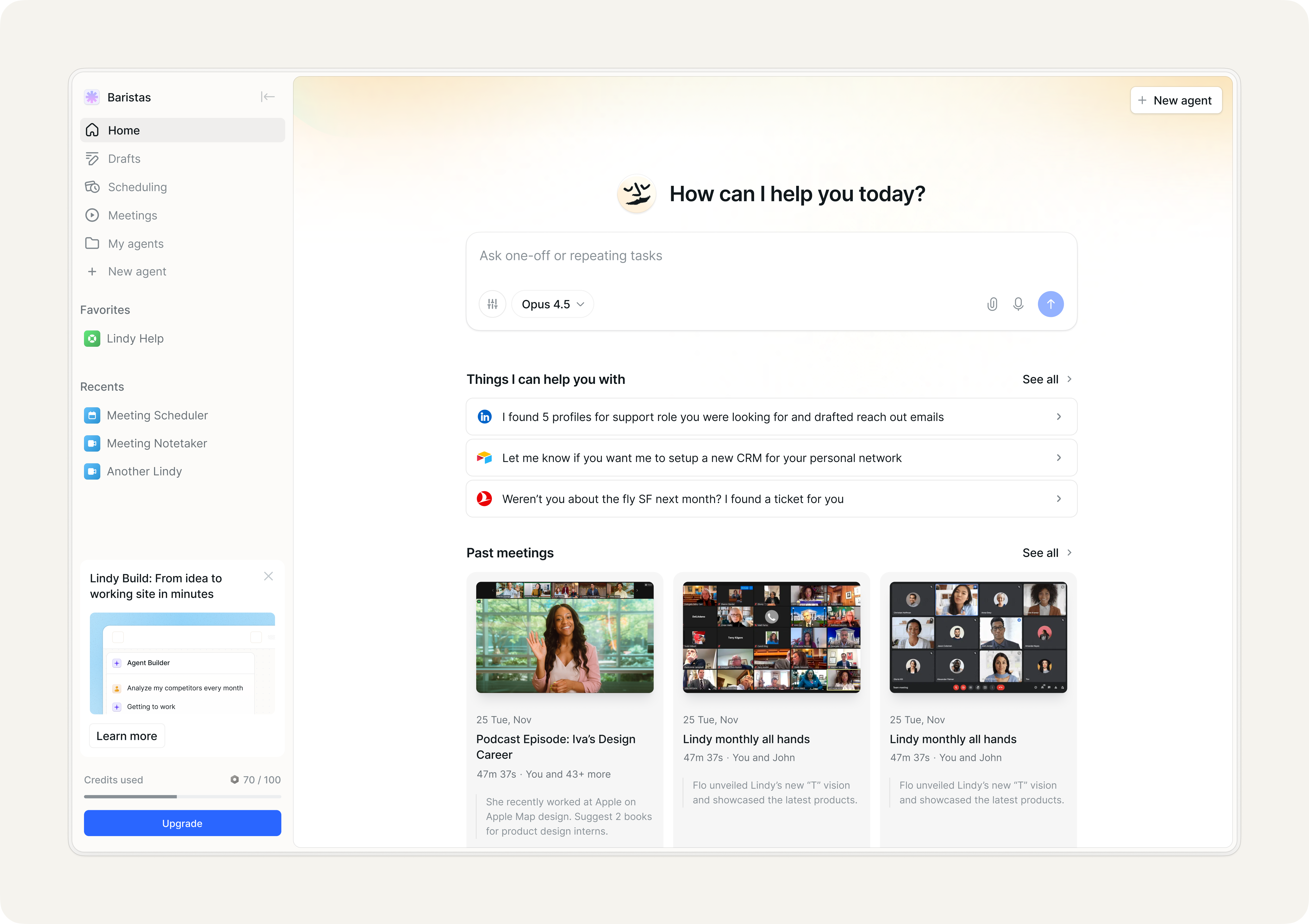The width and height of the screenshot is (1309, 924).
Task: Click the Lindy assistant avatar icon
Action: pos(637,194)
